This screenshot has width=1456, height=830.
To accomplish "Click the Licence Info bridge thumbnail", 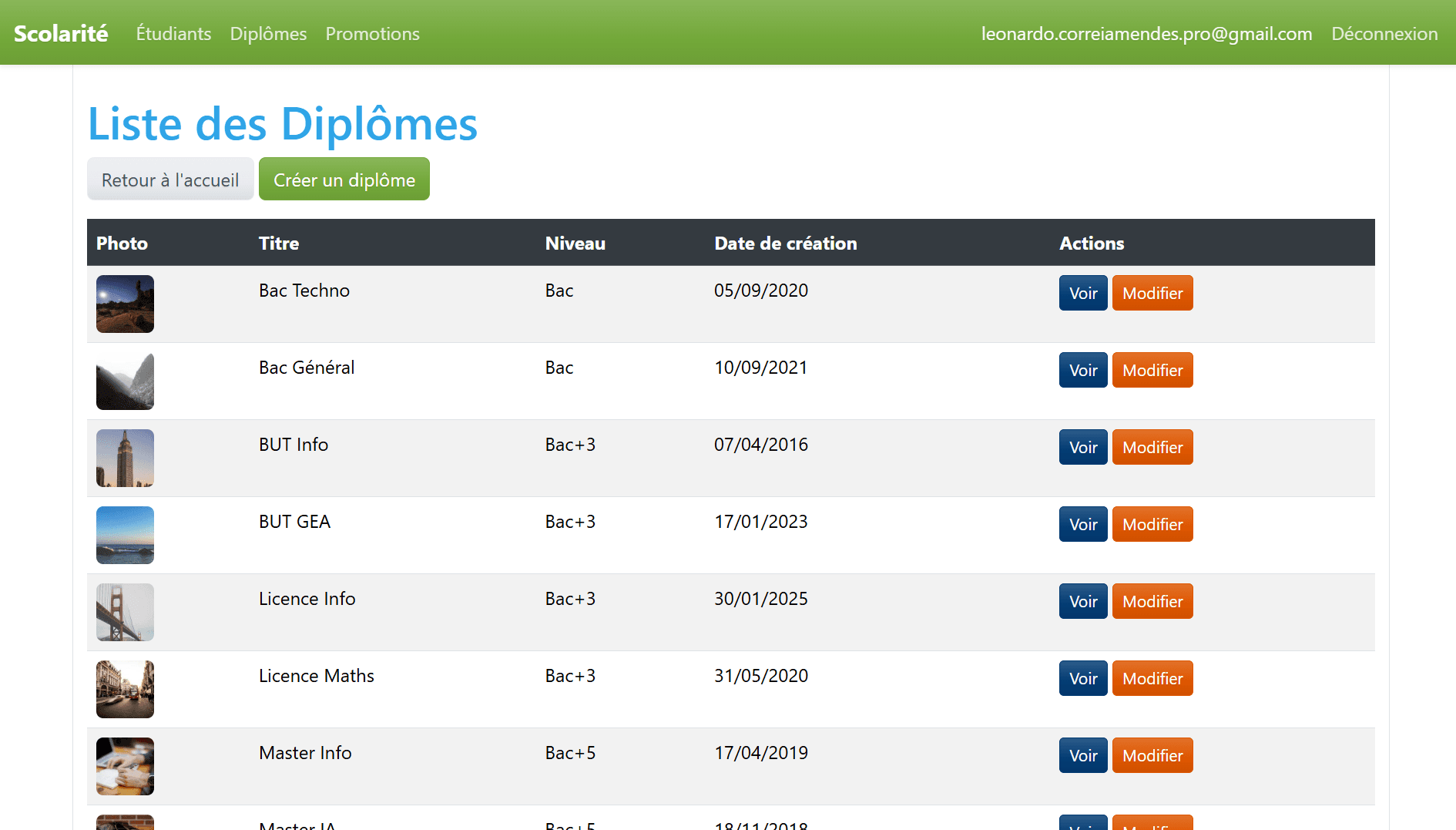I will click(124, 612).
